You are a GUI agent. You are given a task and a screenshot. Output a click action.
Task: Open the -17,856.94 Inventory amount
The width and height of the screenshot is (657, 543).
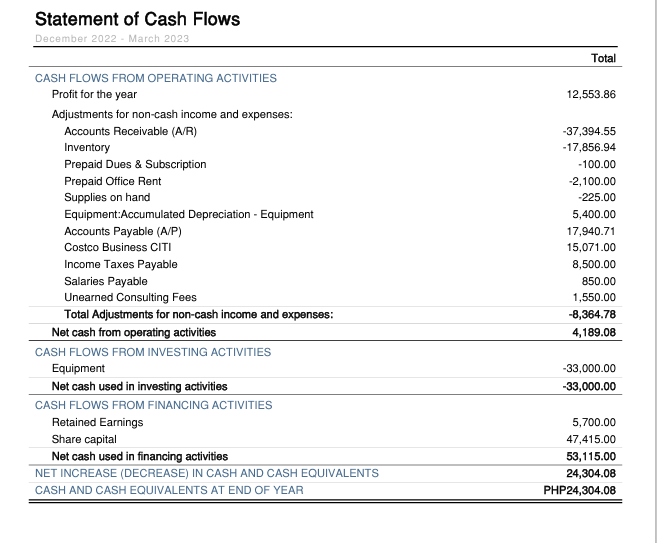589,147
